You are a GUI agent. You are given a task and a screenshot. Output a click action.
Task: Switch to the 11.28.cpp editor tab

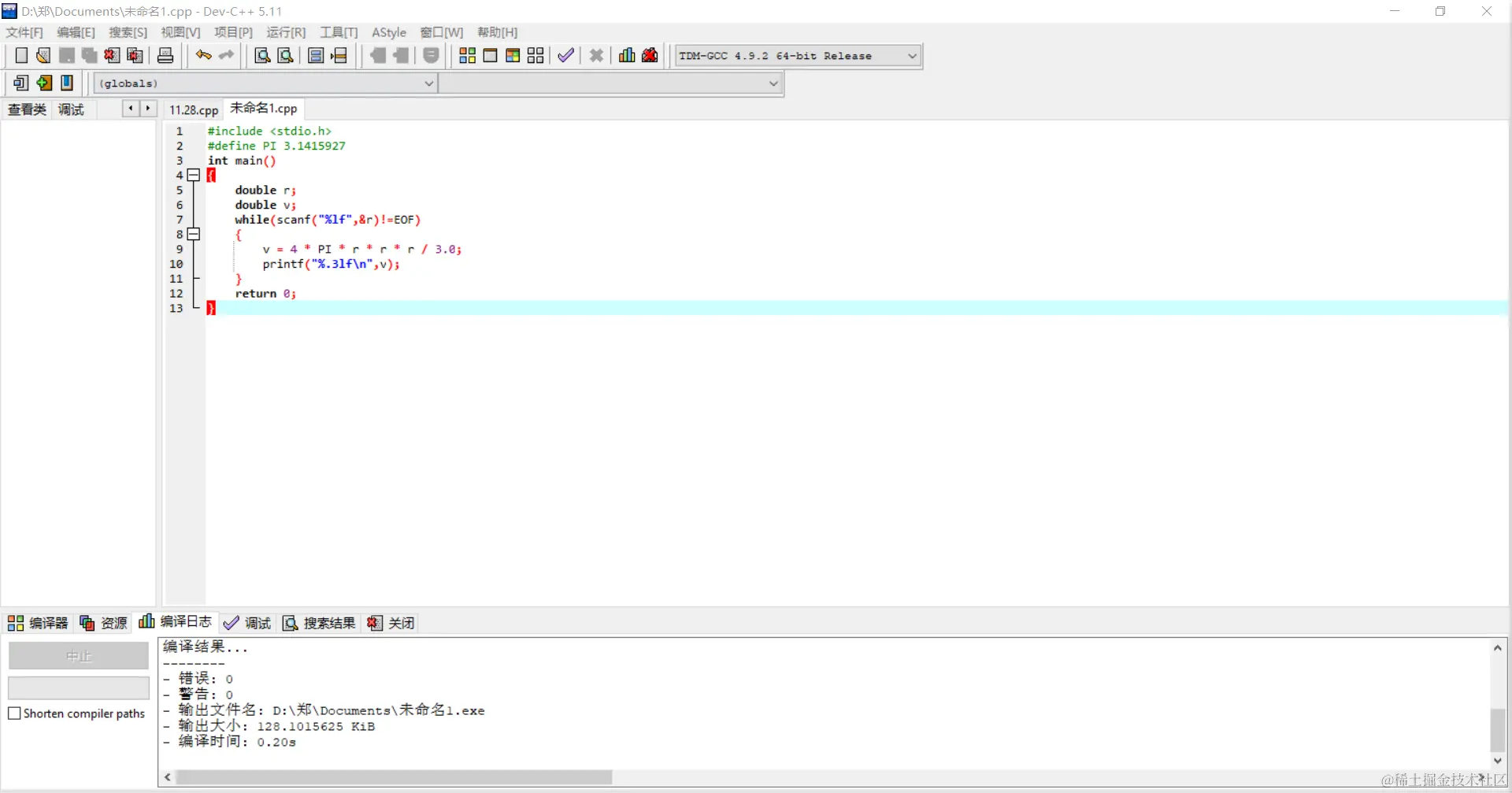(194, 109)
